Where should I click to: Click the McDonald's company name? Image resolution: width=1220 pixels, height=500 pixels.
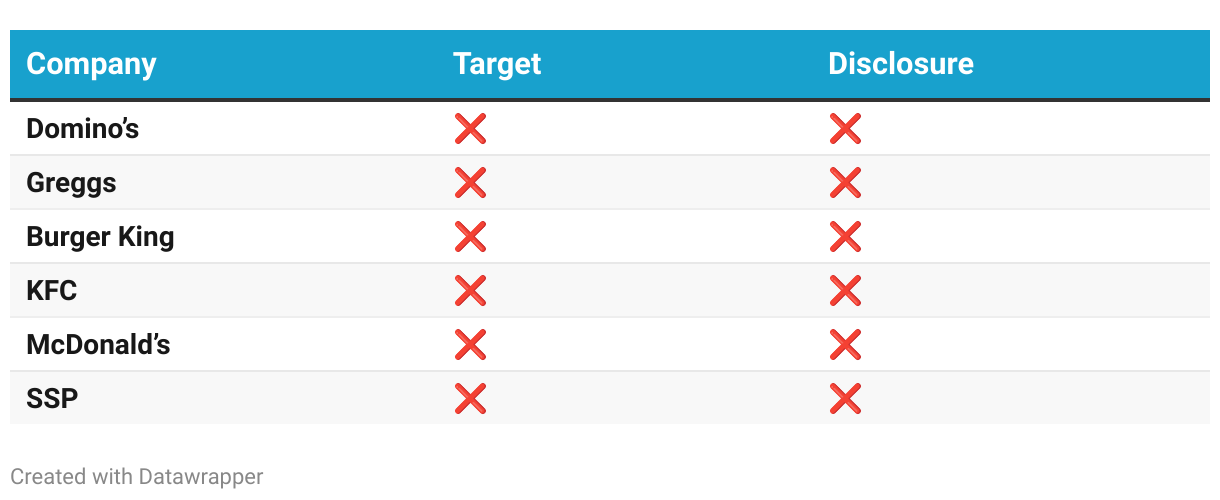(x=98, y=345)
